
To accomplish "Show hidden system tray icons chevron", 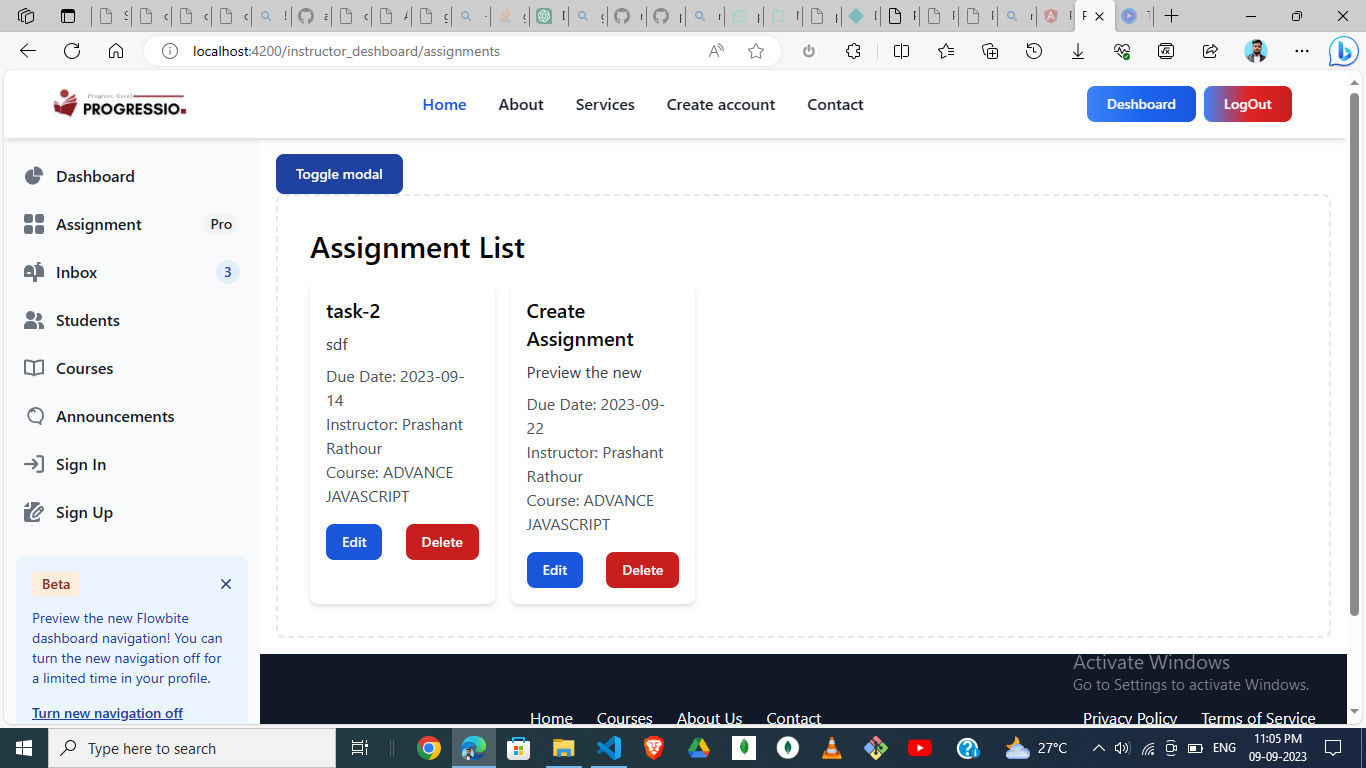I will pos(1098,748).
